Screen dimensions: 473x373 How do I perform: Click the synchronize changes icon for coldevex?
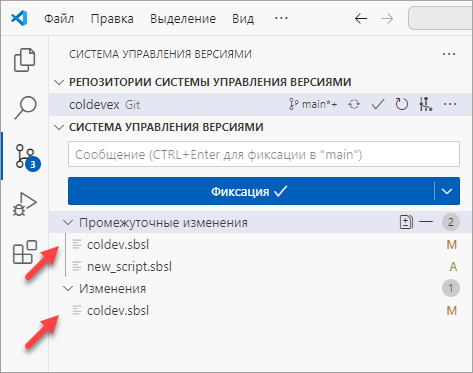click(354, 105)
